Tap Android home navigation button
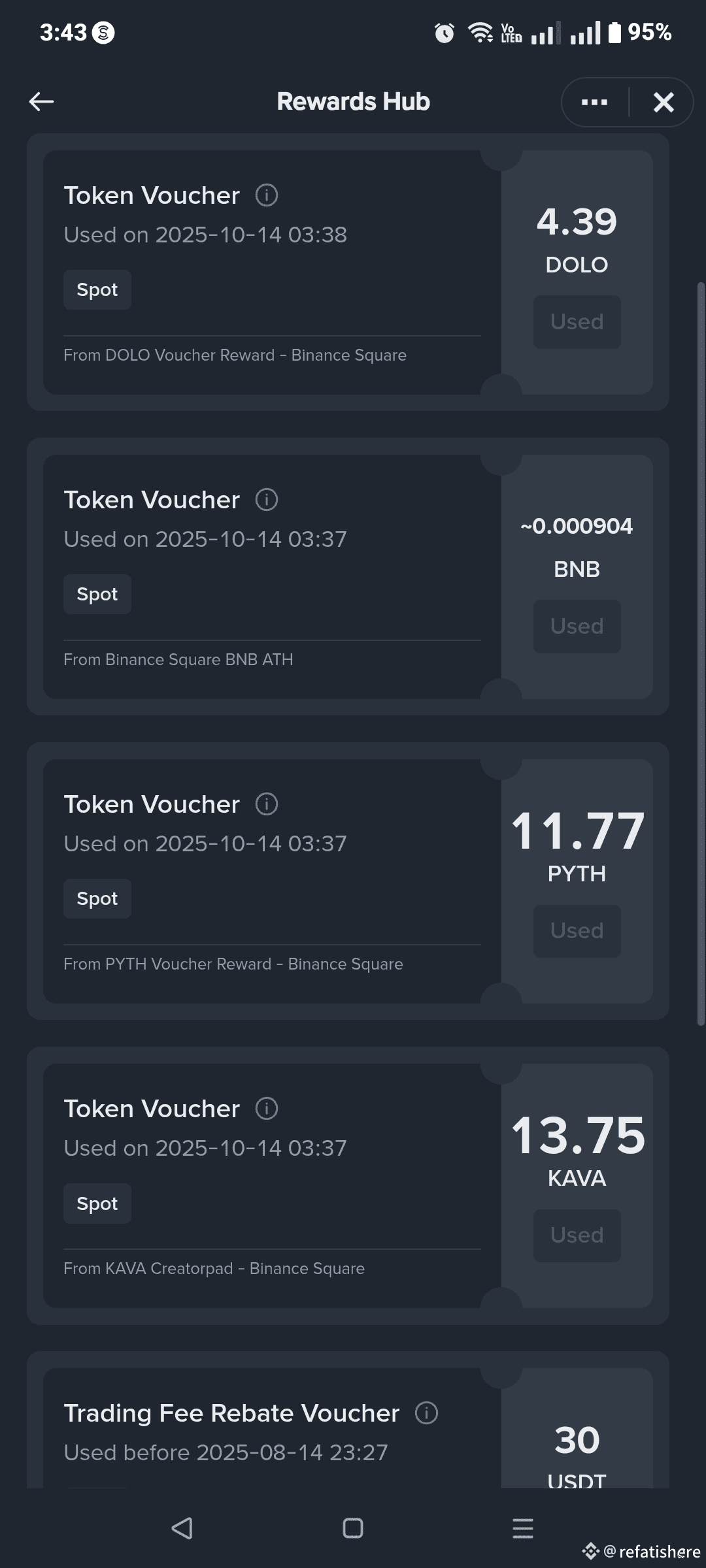 pos(353,1528)
